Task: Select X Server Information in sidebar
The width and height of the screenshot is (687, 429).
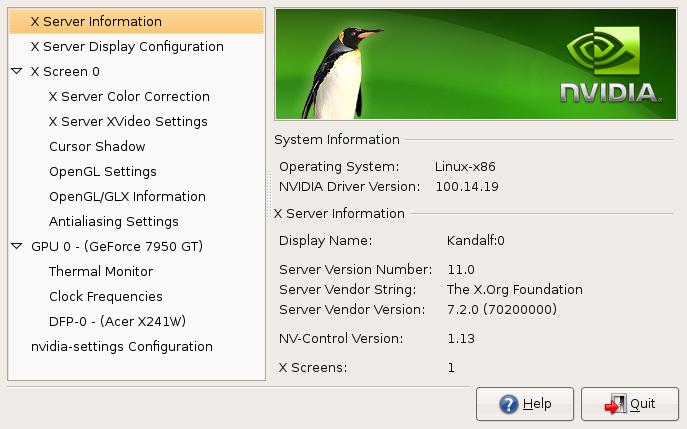Action: [x=136, y=21]
